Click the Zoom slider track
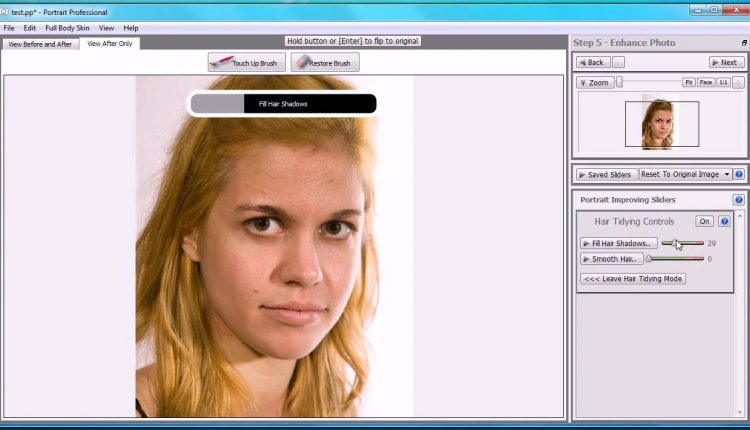 coord(648,82)
